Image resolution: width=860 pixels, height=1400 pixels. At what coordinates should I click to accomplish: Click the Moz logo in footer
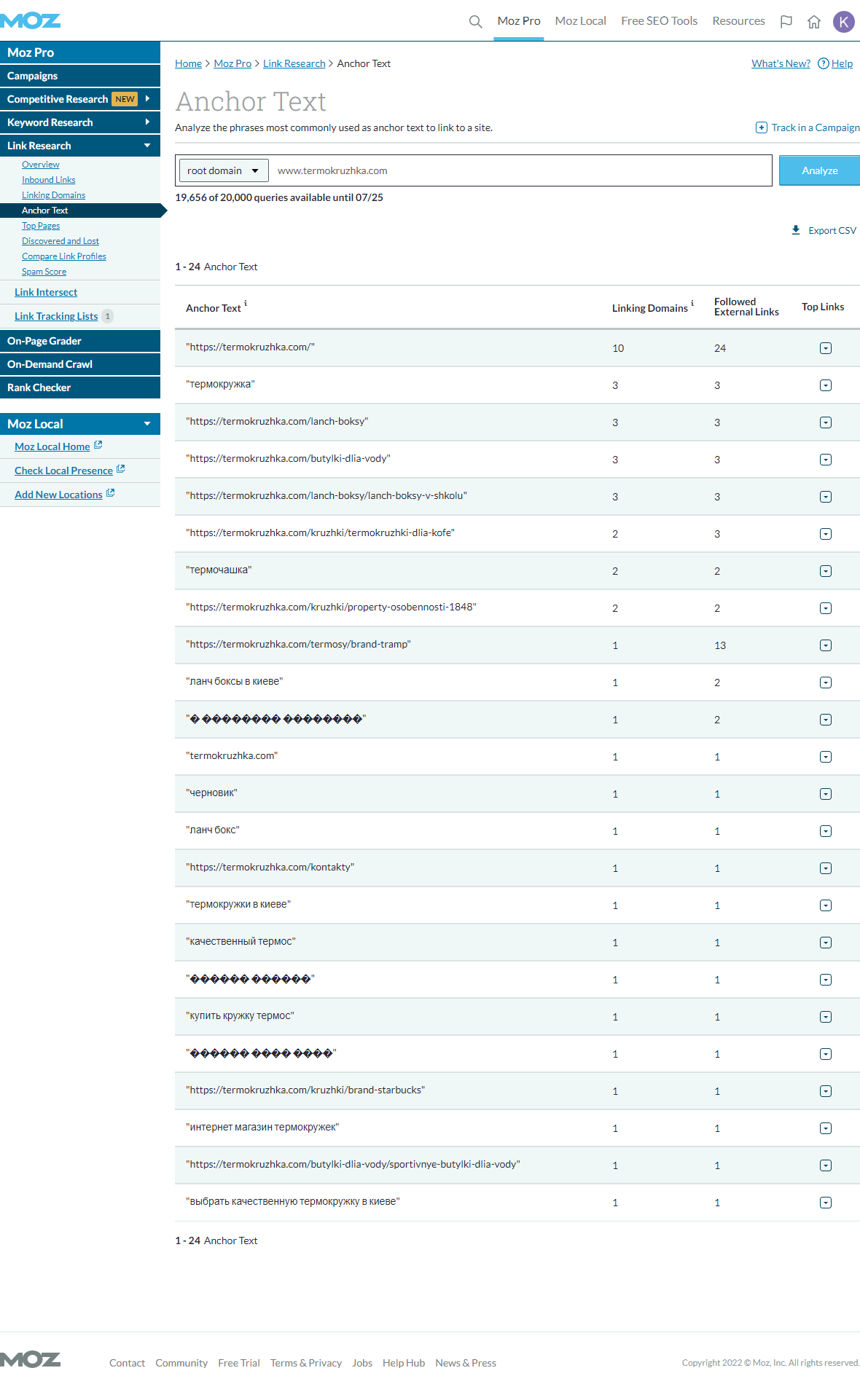pos(30,1360)
